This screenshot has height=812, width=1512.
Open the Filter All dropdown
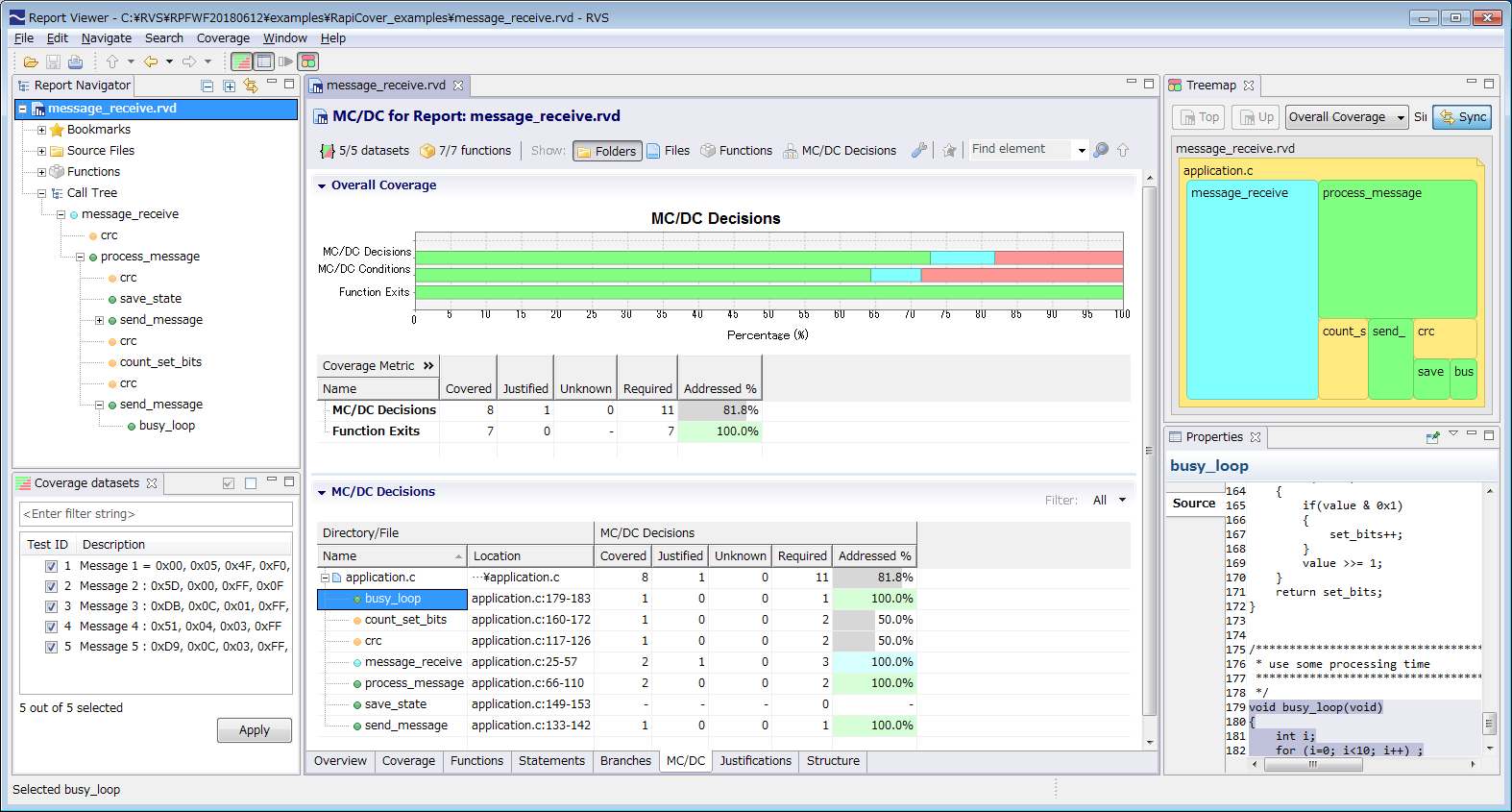click(x=1110, y=500)
